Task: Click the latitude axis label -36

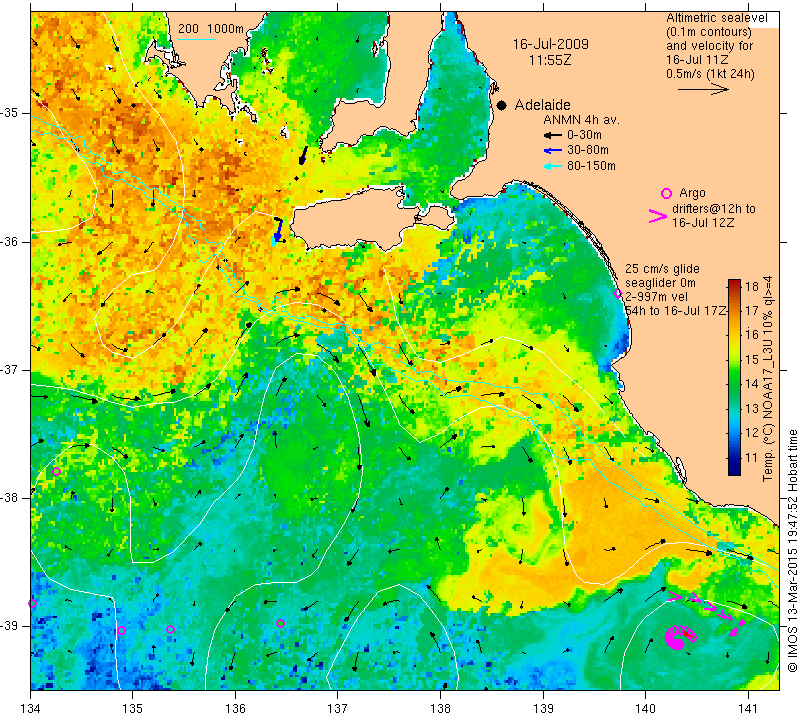Action: pos(10,241)
